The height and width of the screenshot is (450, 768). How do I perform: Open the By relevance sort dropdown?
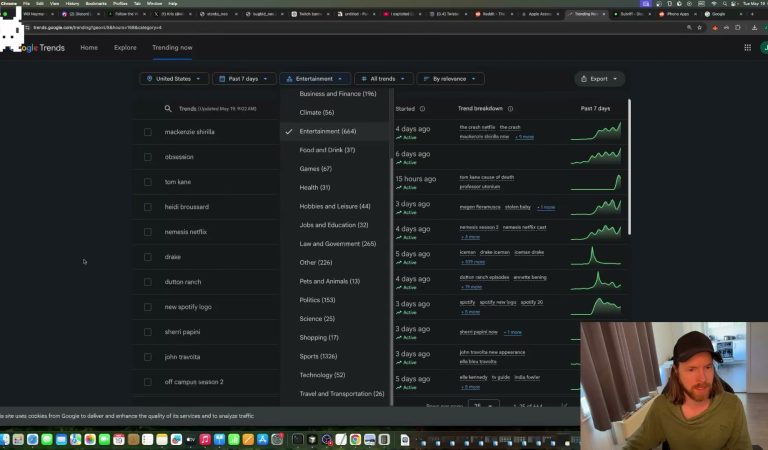pos(450,79)
